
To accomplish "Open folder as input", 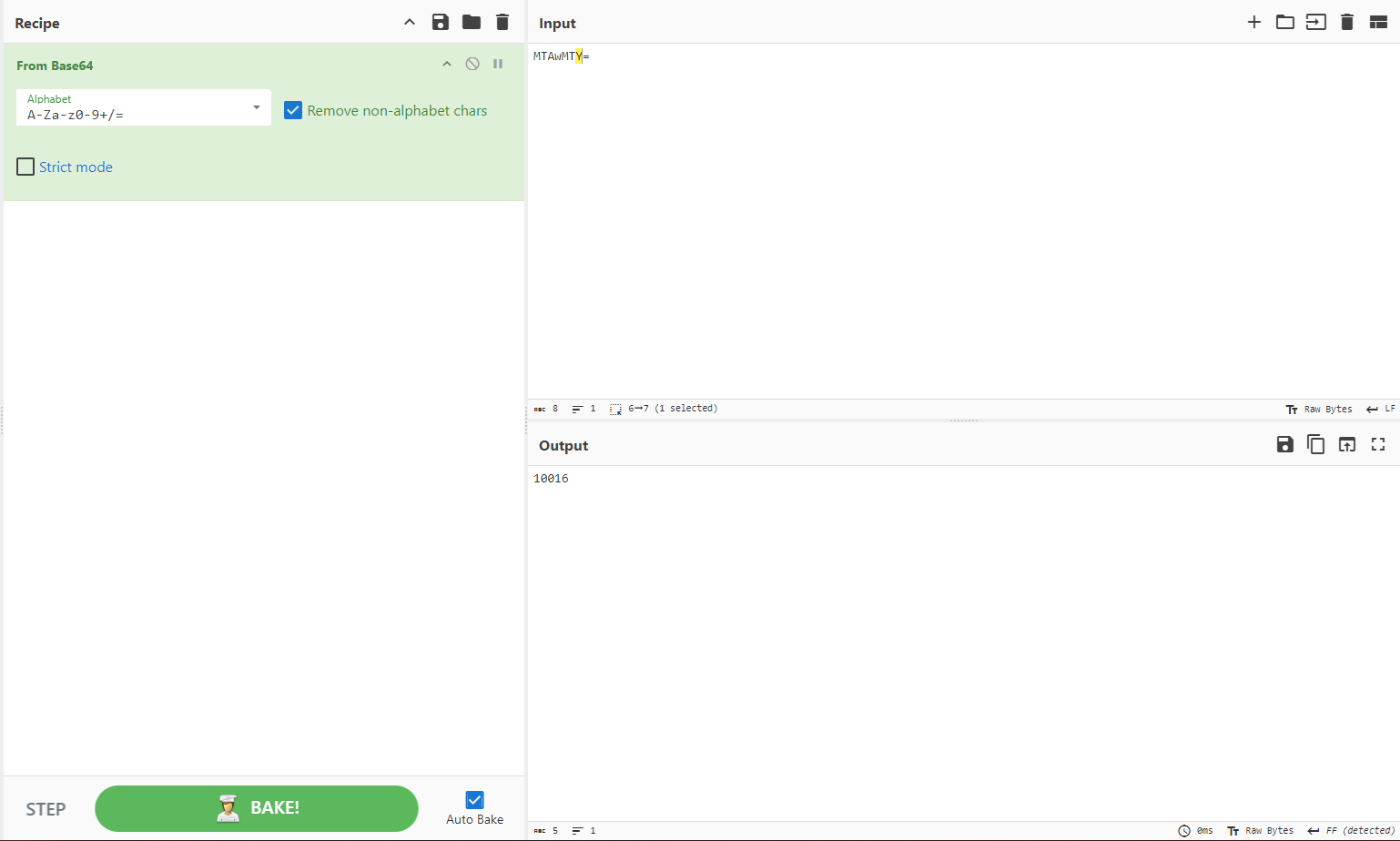I will [x=1285, y=23].
